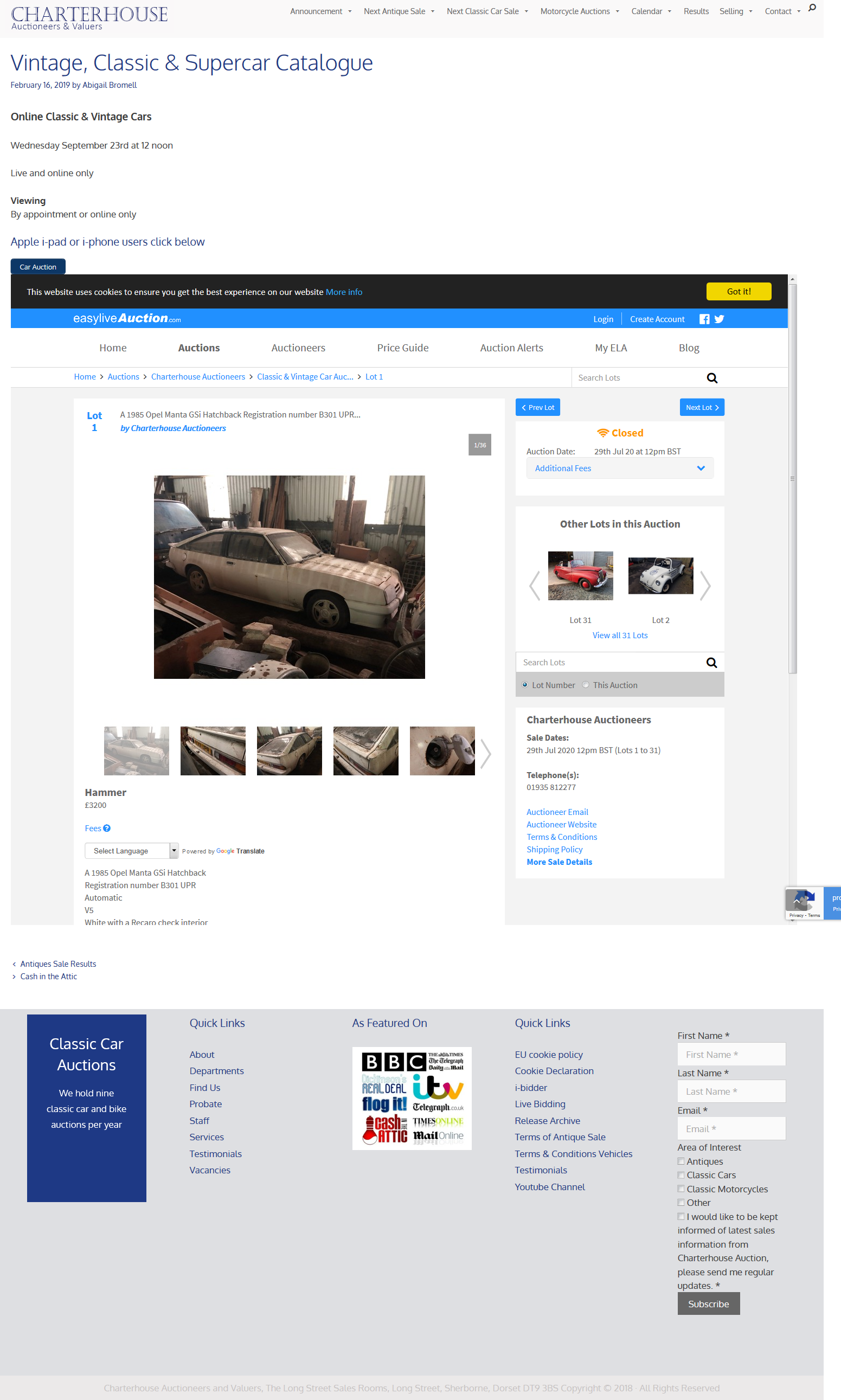Click the Last Name input field
The image size is (841, 1400).
[x=731, y=1091]
